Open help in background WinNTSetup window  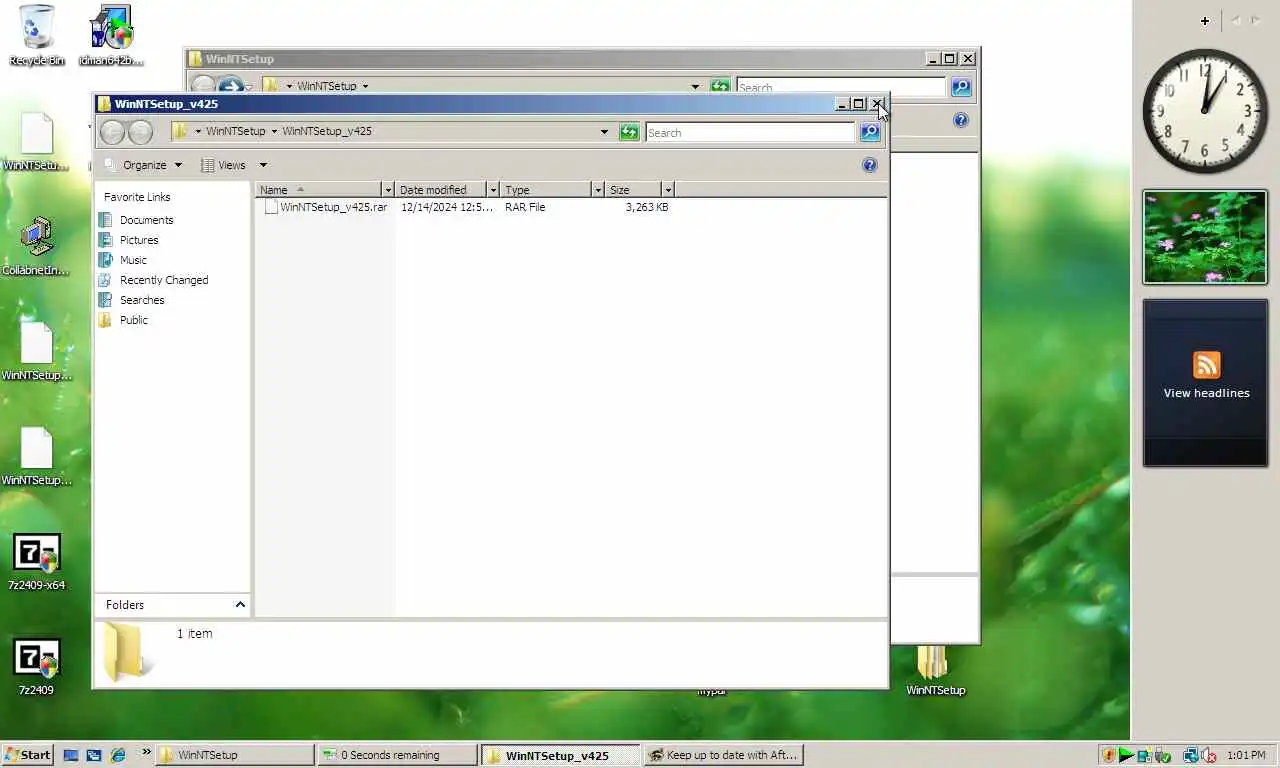tap(961, 120)
